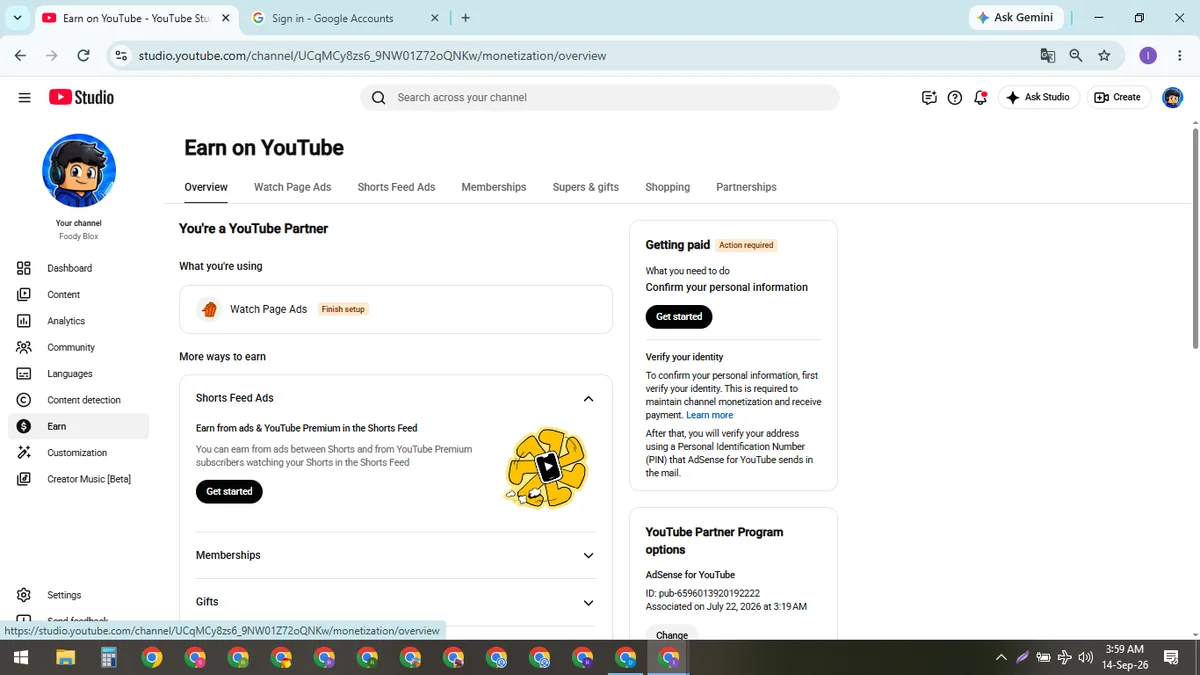Viewport: 1200px width, 675px height.
Task: Expand the Gifts section
Action: click(x=588, y=603)
